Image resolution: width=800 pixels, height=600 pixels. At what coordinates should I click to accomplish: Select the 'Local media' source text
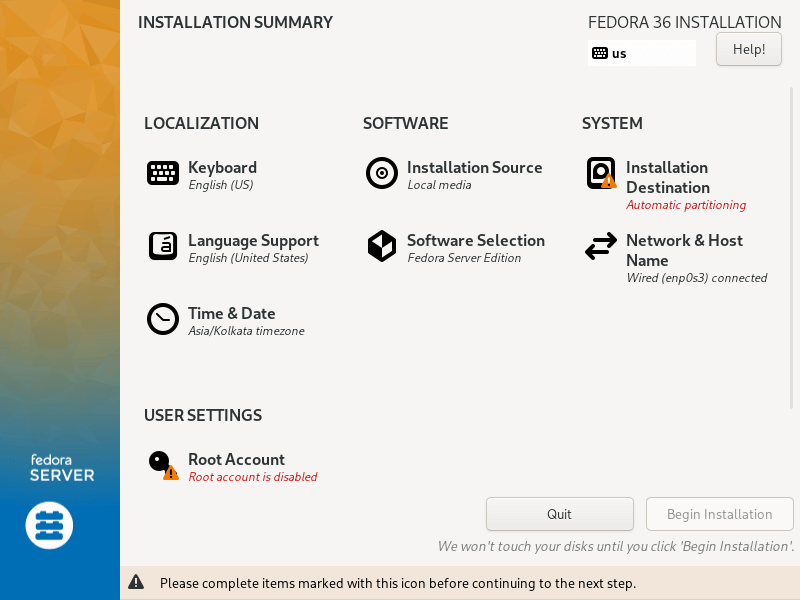click(x=439, y=185)
